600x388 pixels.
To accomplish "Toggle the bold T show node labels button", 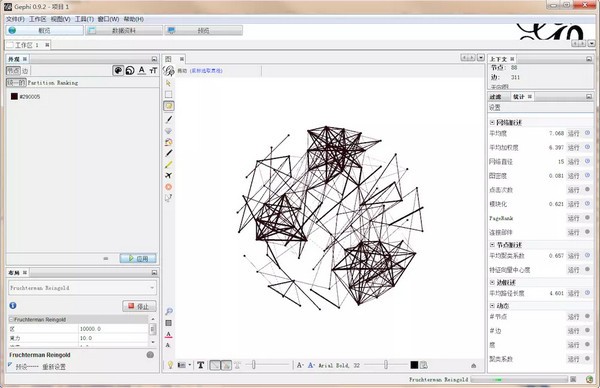I will 201,365.
